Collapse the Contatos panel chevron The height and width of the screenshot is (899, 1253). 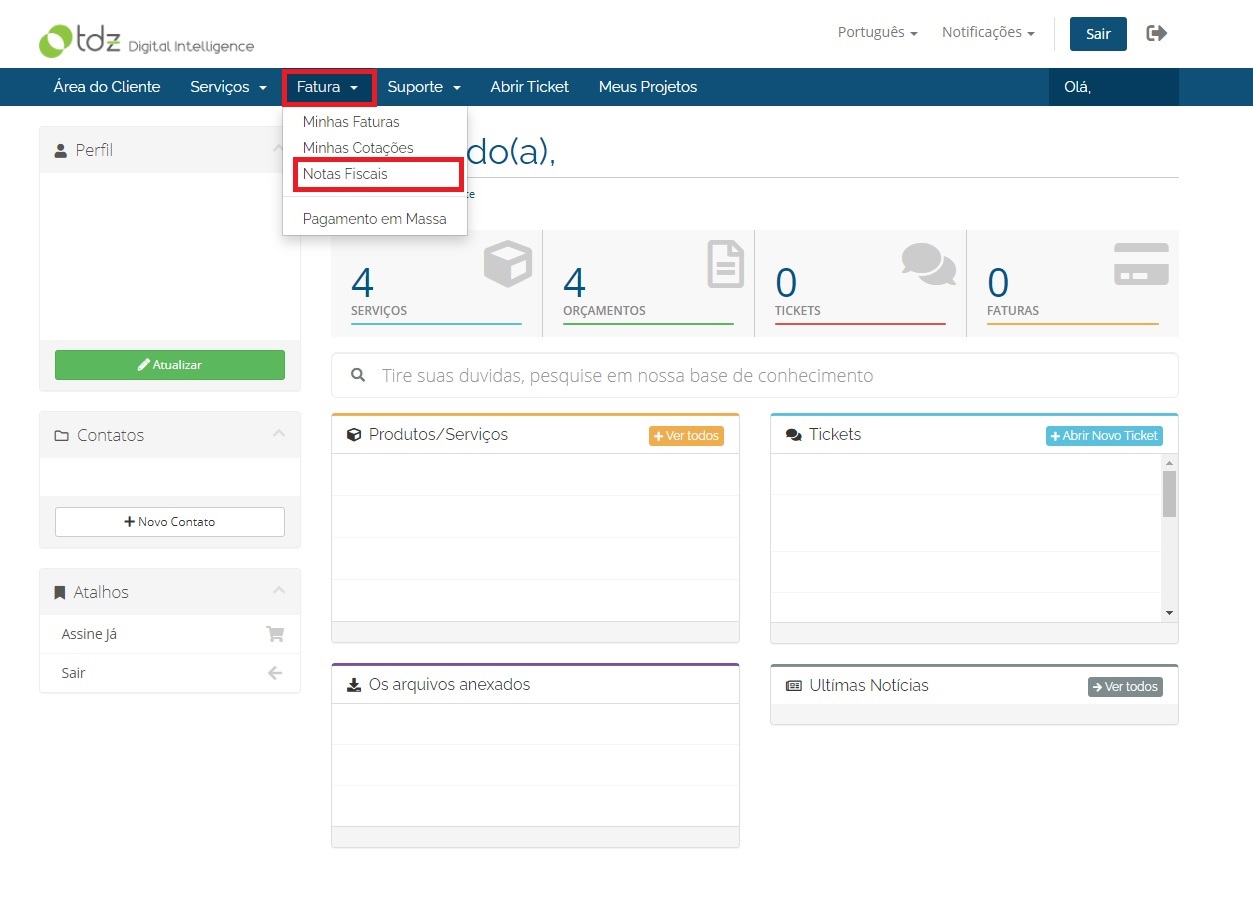[x=278, y=434]
